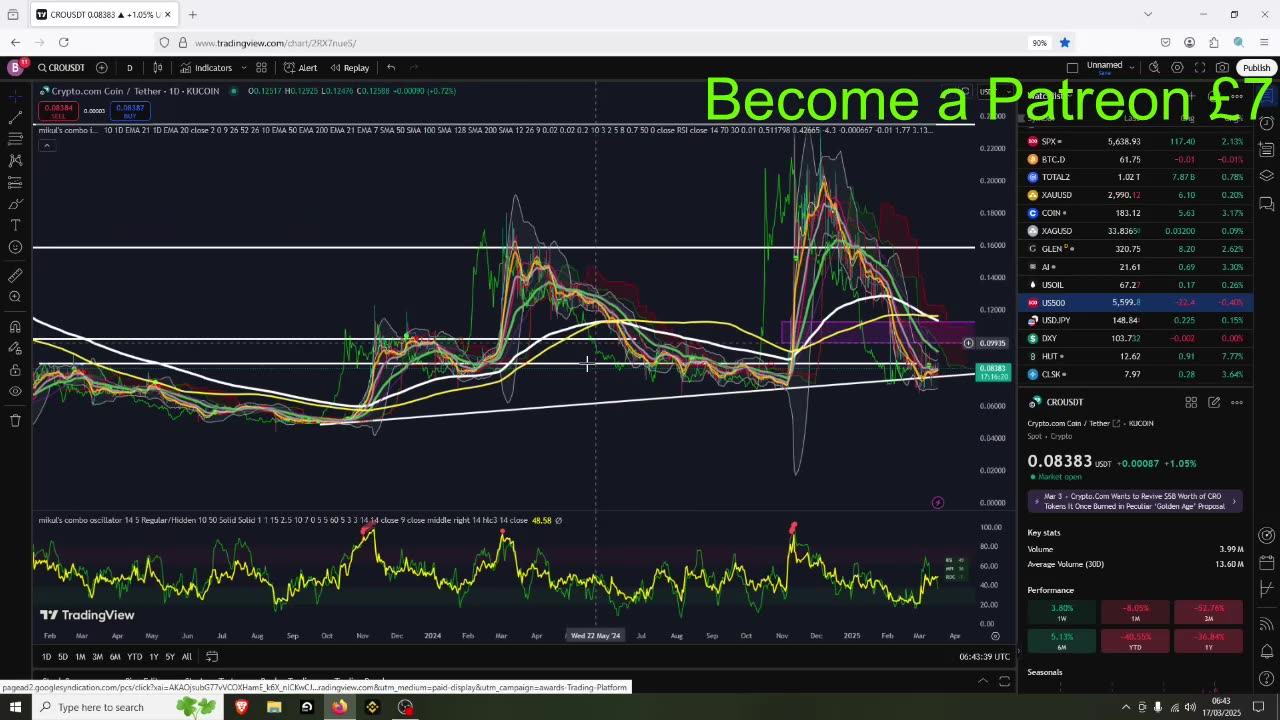Select the text annotation tool
The width and height of the screenshot is (1280, 720).
pos(15,226)
